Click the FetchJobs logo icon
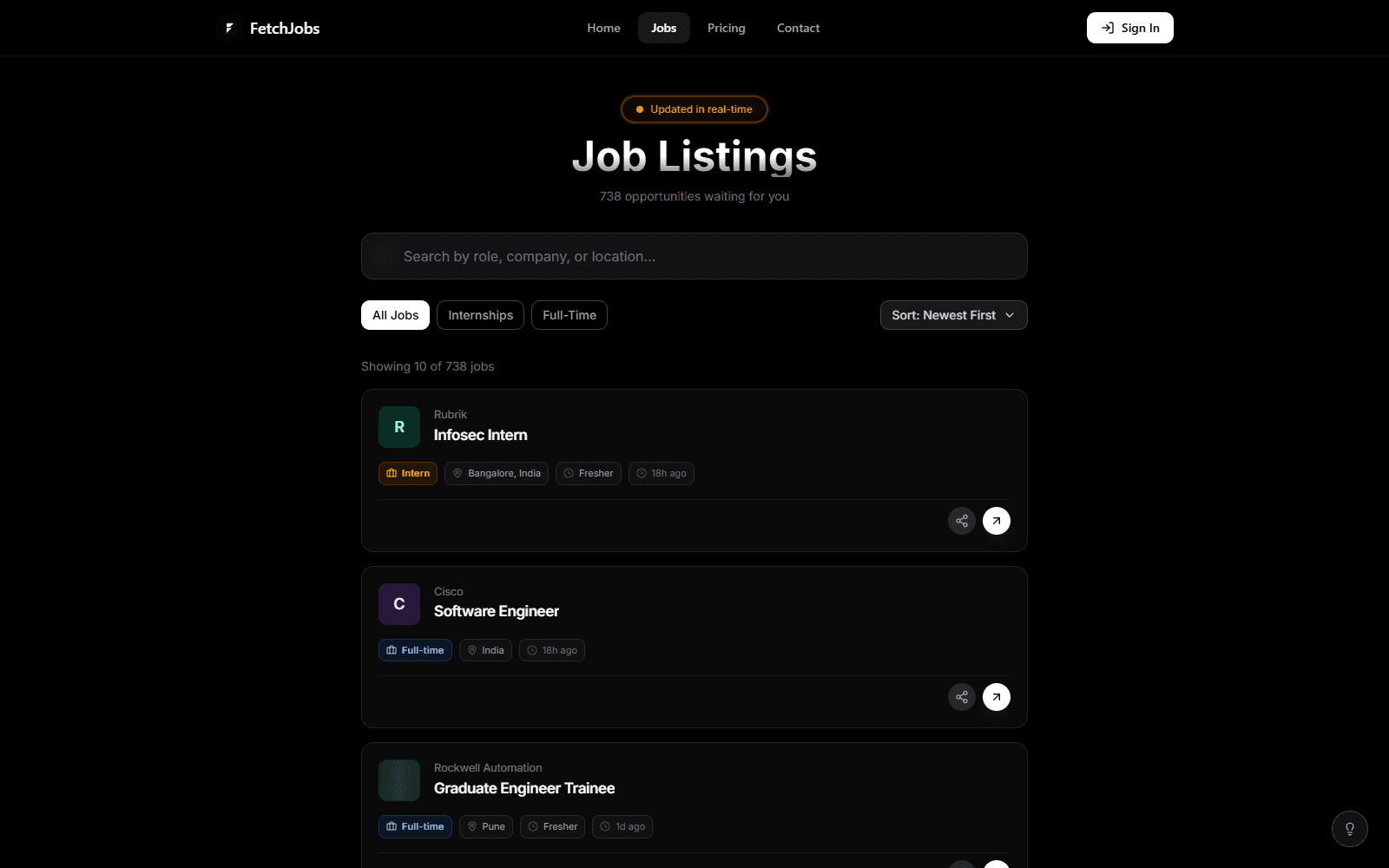The height and width of the screenshot is (868, 1389). coord(229,28)
